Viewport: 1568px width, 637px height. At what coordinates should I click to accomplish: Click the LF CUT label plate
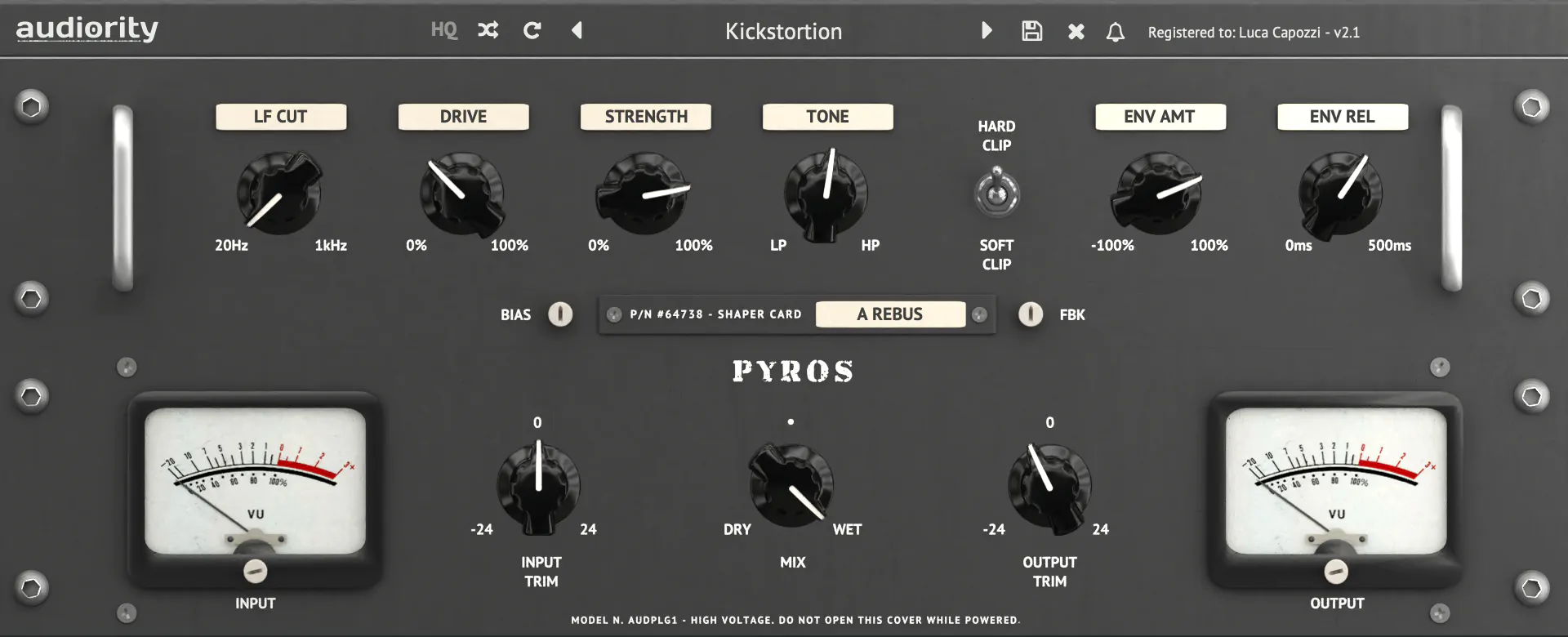click(x=281, y=117)
